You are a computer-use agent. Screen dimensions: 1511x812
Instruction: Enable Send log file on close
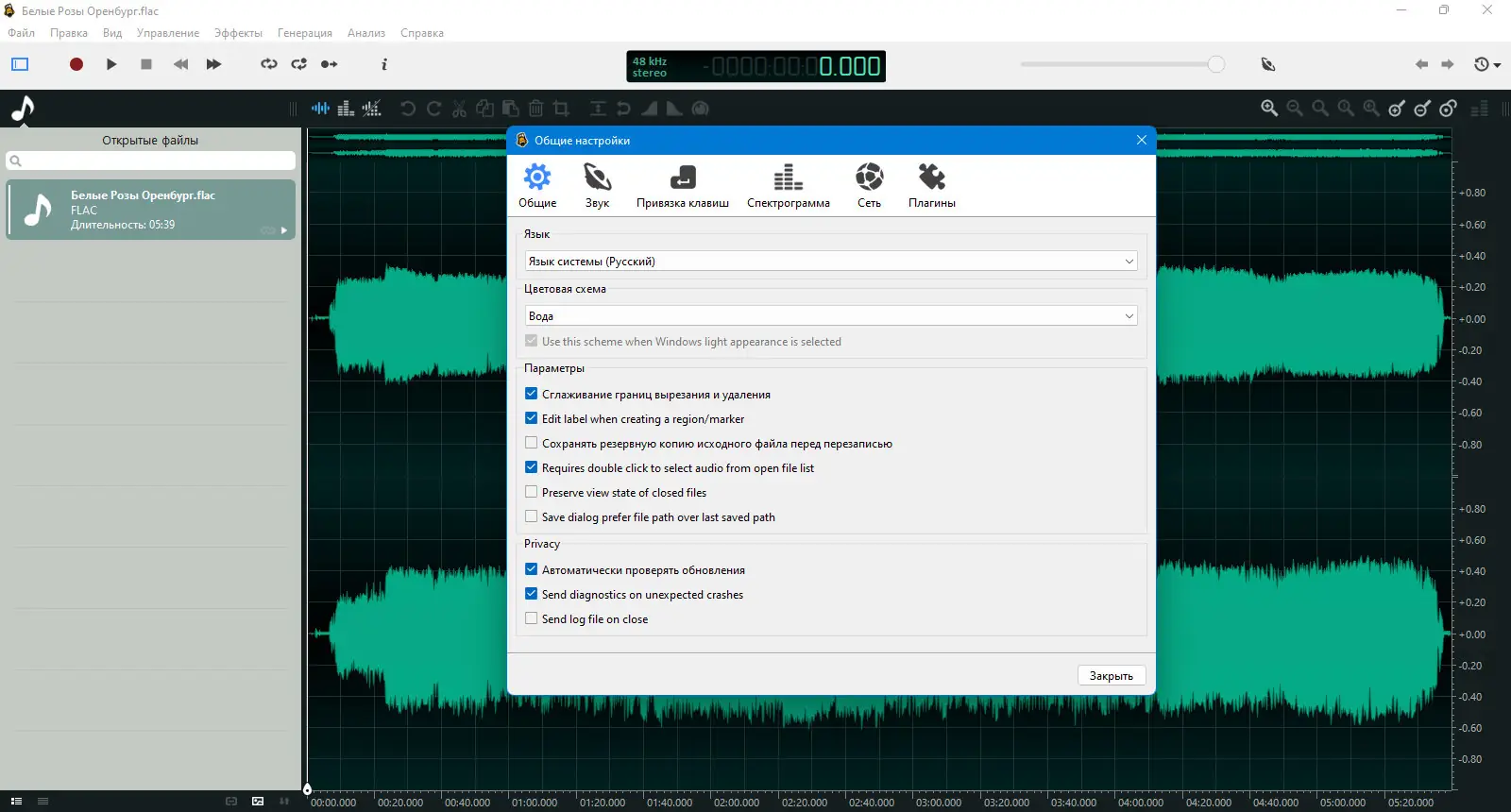(532, 619)
